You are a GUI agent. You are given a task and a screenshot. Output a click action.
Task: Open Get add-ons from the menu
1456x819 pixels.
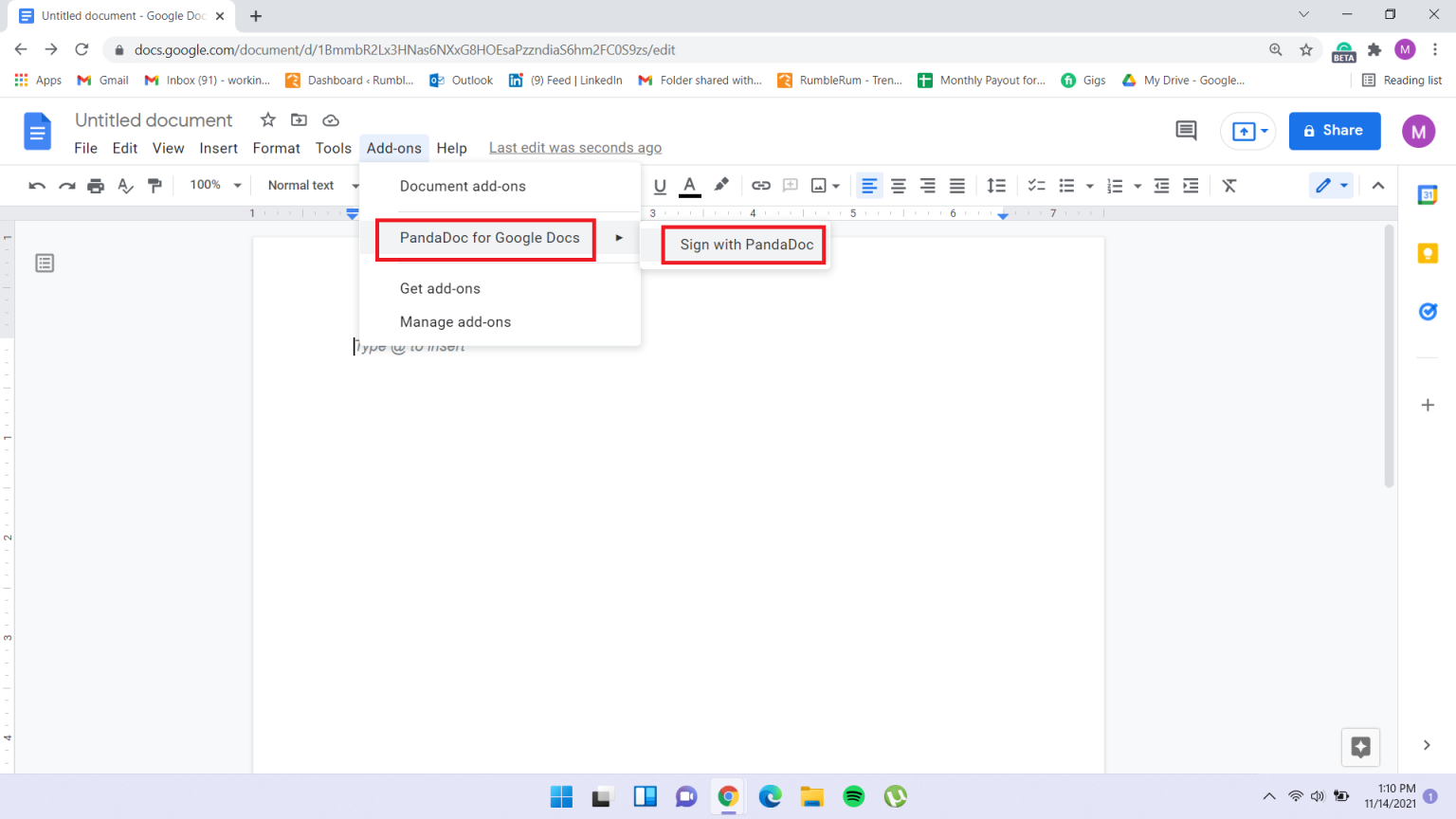pyautogui.click(x=440, y=288)
